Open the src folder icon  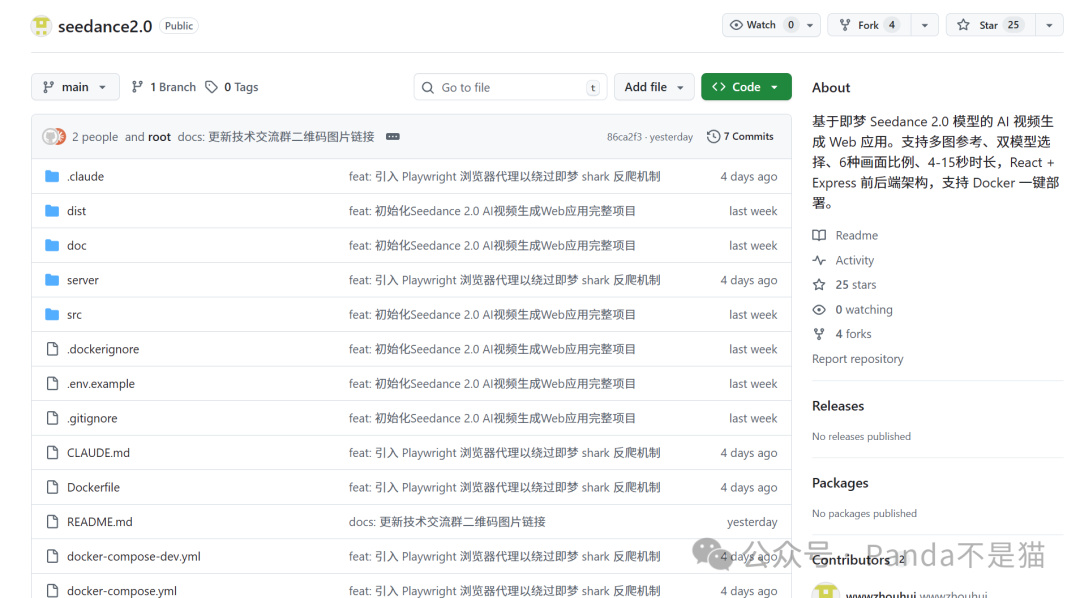point(52,314)
